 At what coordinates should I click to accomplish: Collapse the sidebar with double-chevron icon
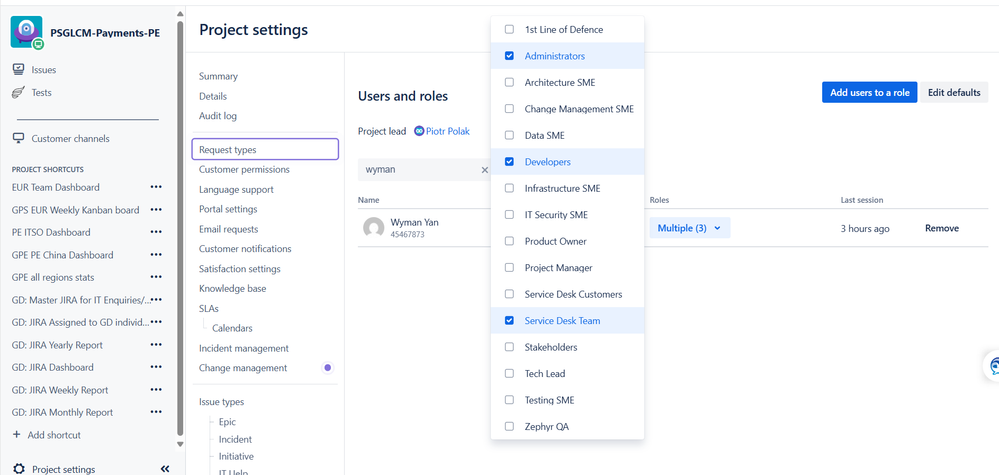point(165,468)
